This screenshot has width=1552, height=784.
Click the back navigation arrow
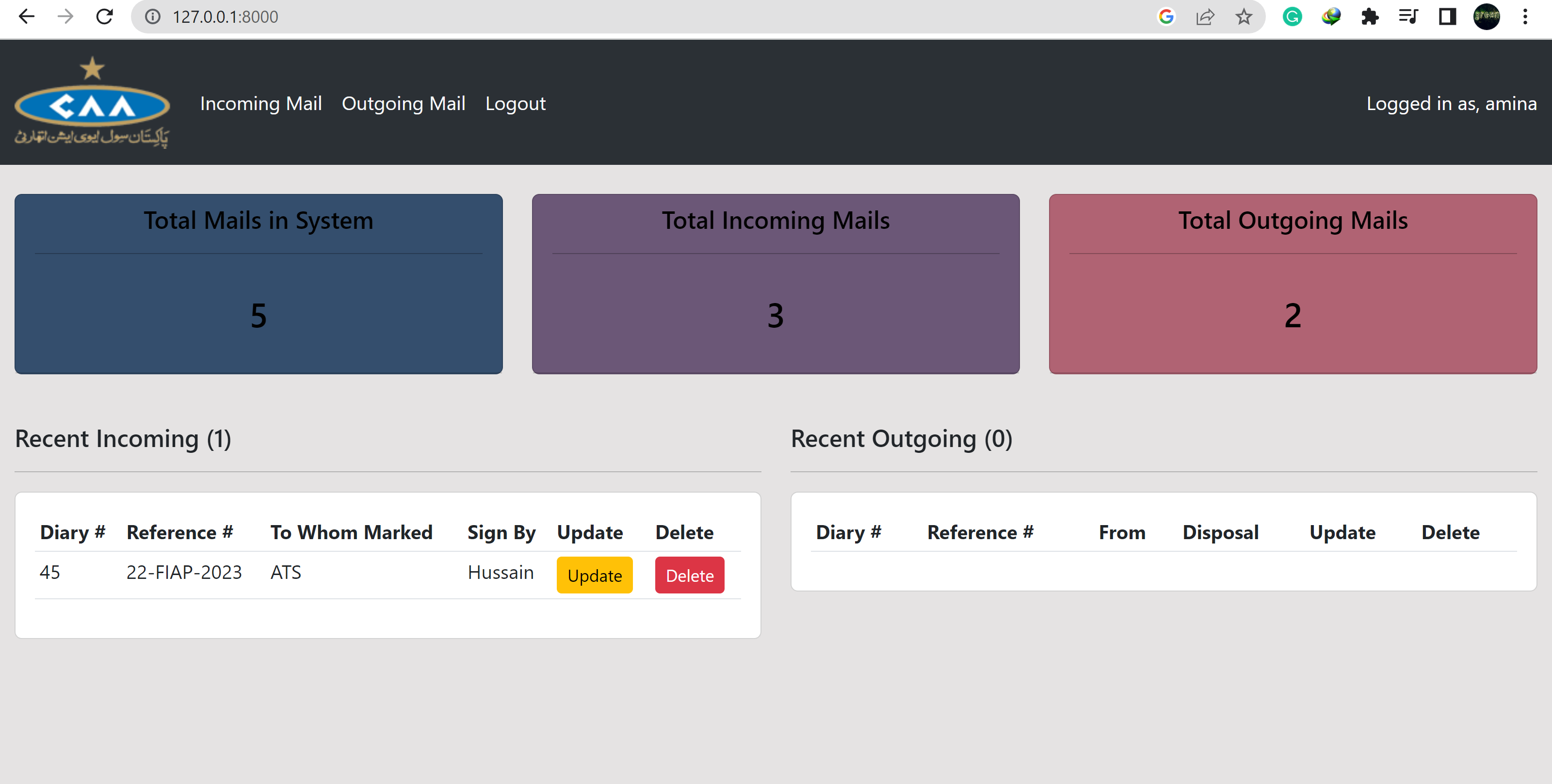click(26, 16)
